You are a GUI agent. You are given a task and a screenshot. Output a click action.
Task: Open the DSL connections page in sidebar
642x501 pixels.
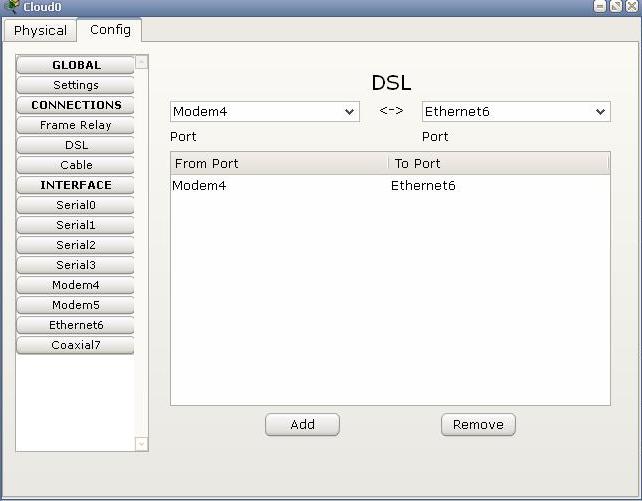tap(75, 145)
